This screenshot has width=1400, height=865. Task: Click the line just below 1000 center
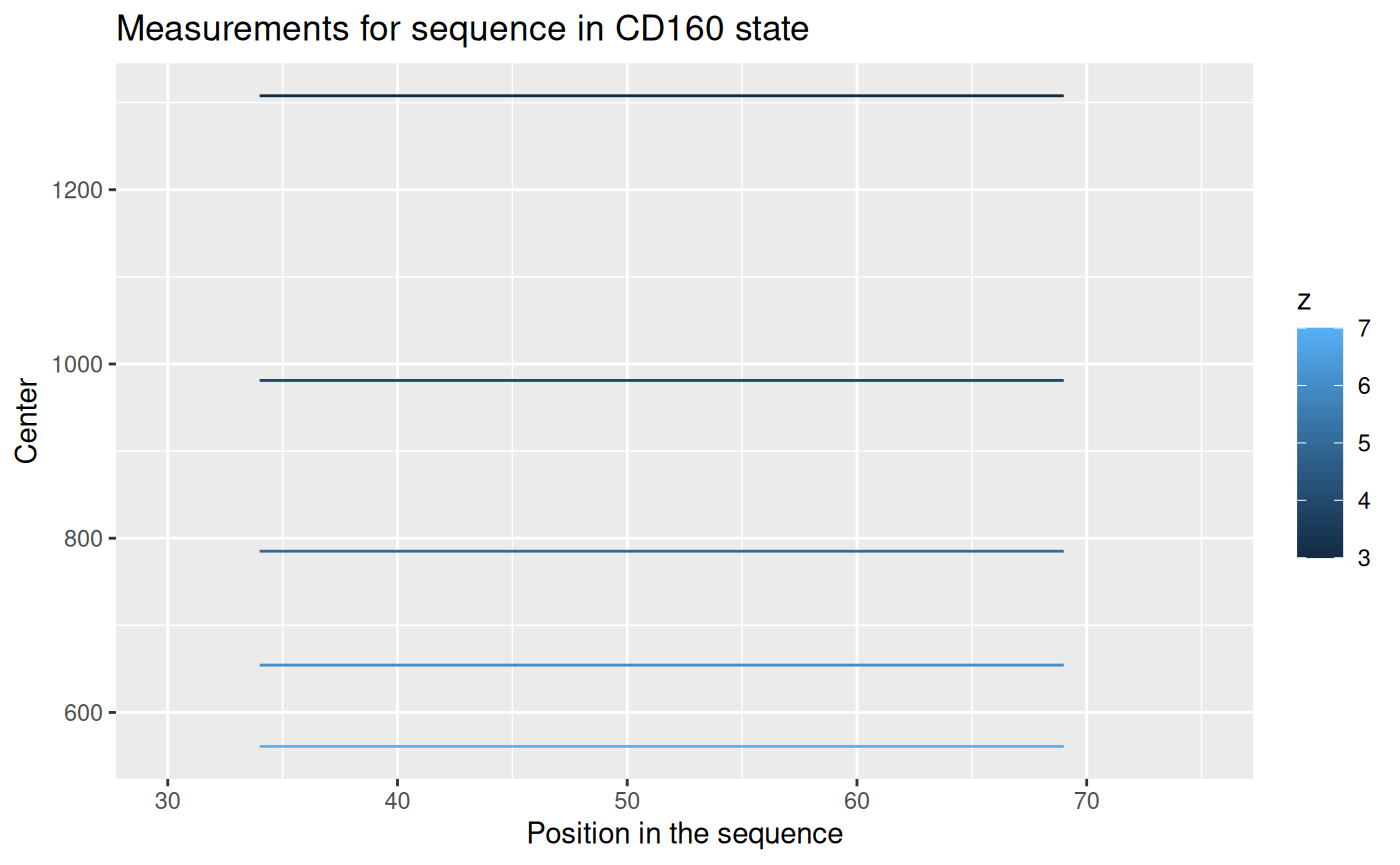(x=661, y=381)
